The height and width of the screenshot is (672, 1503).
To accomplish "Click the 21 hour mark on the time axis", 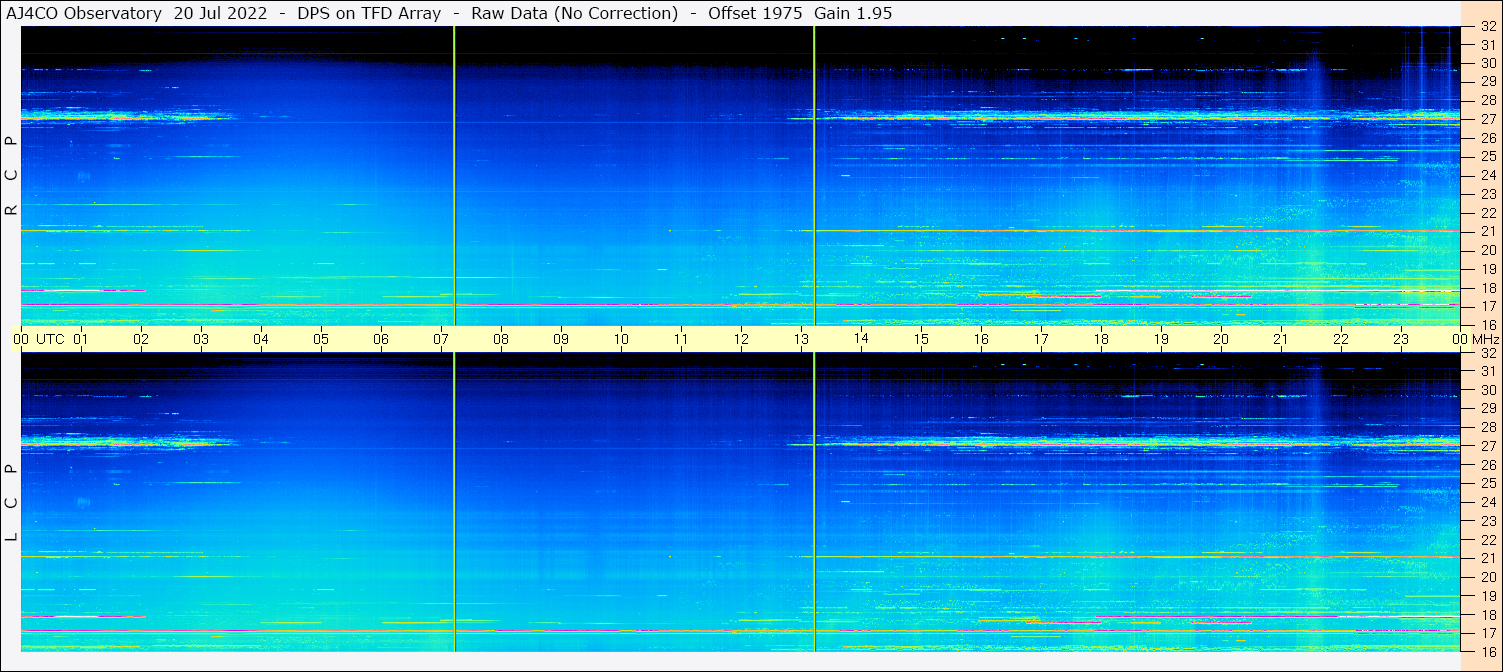I will tap(1281, 339).
